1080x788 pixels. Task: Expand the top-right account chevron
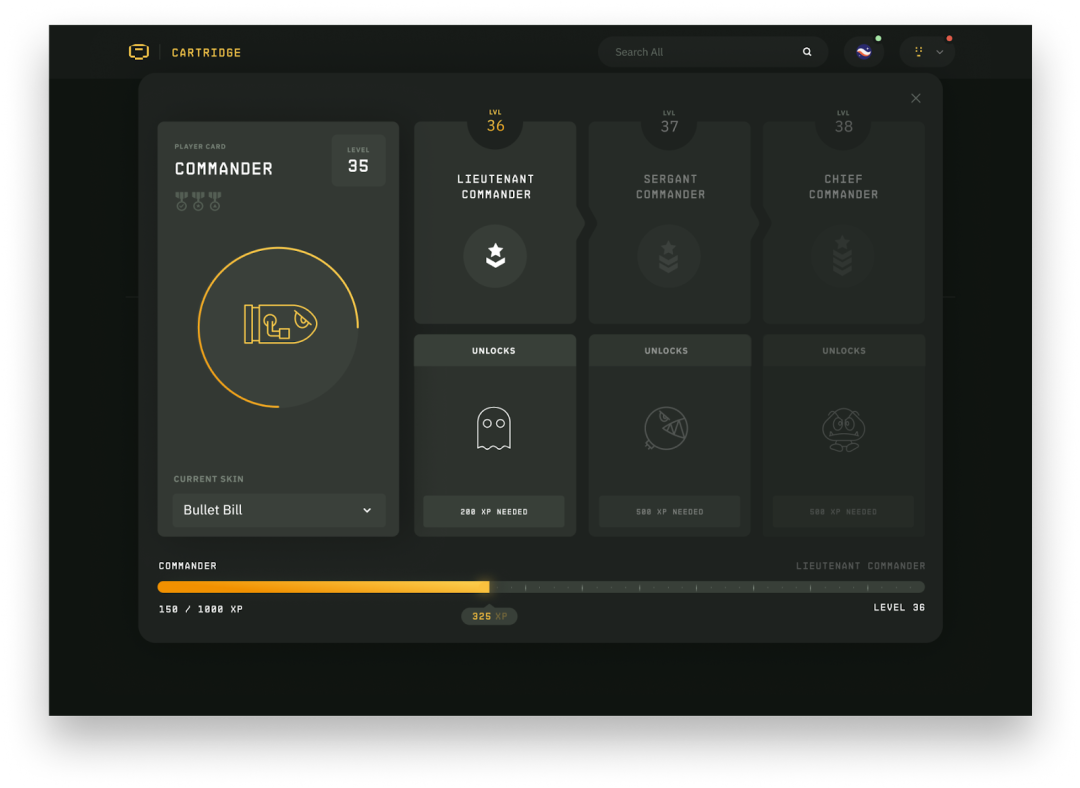point(939,52)
